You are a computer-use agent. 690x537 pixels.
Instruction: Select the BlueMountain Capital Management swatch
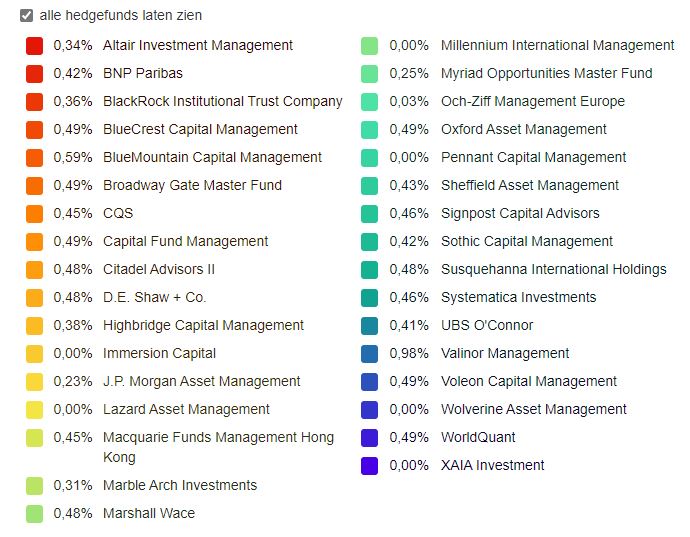pos(35,157)
